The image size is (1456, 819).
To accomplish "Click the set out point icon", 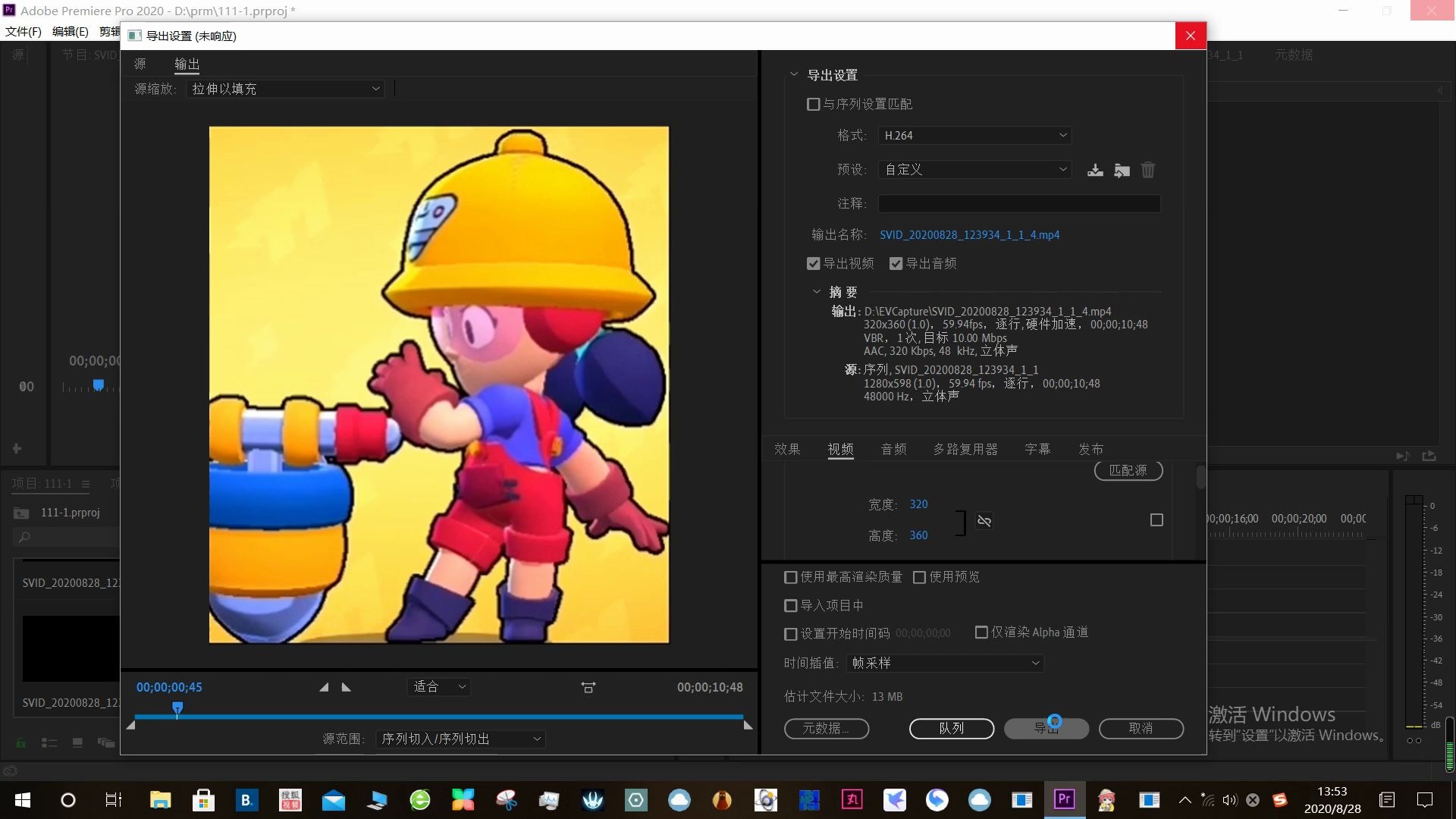I will pyautogui.click(x=347, y=687).
